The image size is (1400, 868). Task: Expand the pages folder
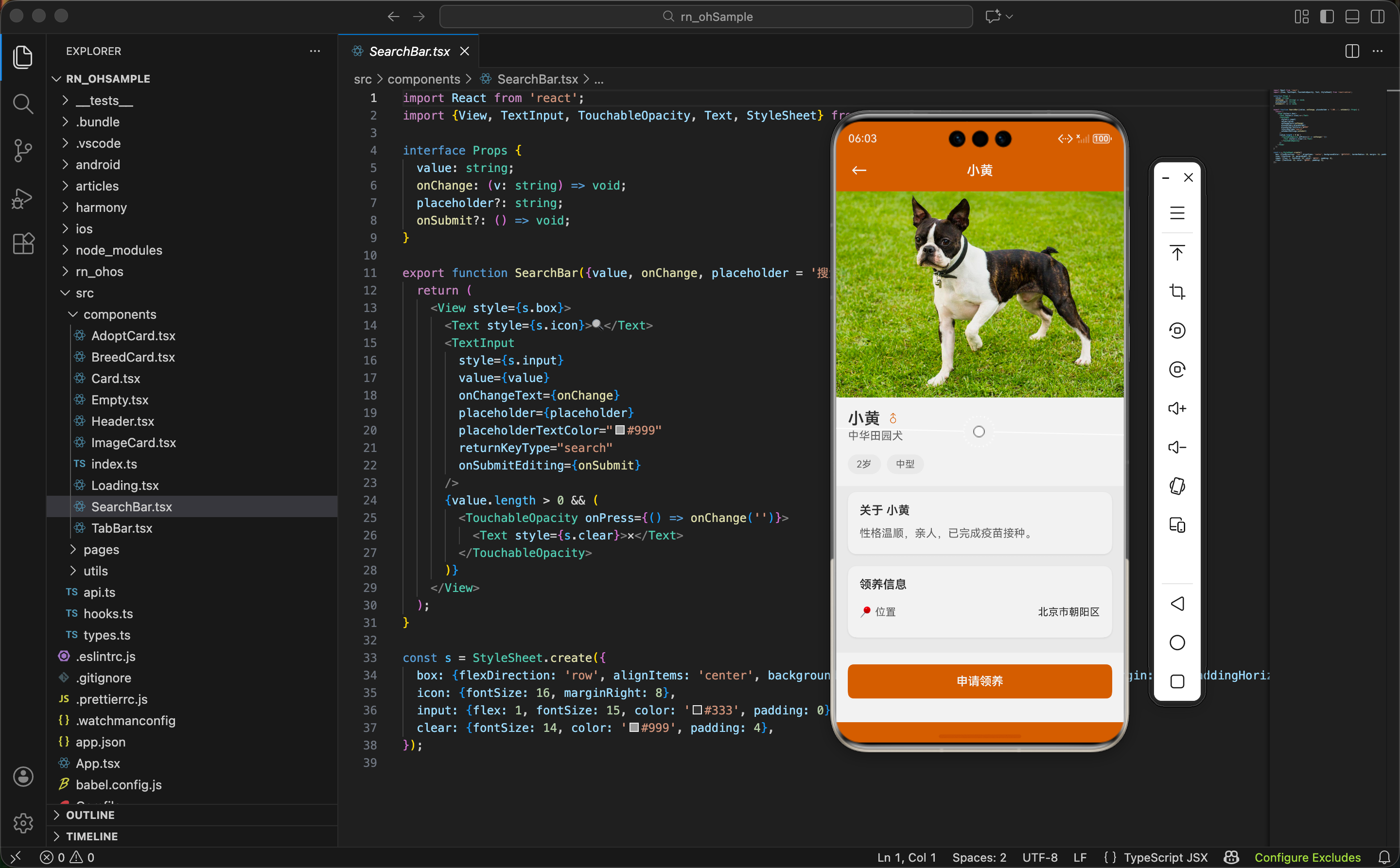click(x=101, y=549)
